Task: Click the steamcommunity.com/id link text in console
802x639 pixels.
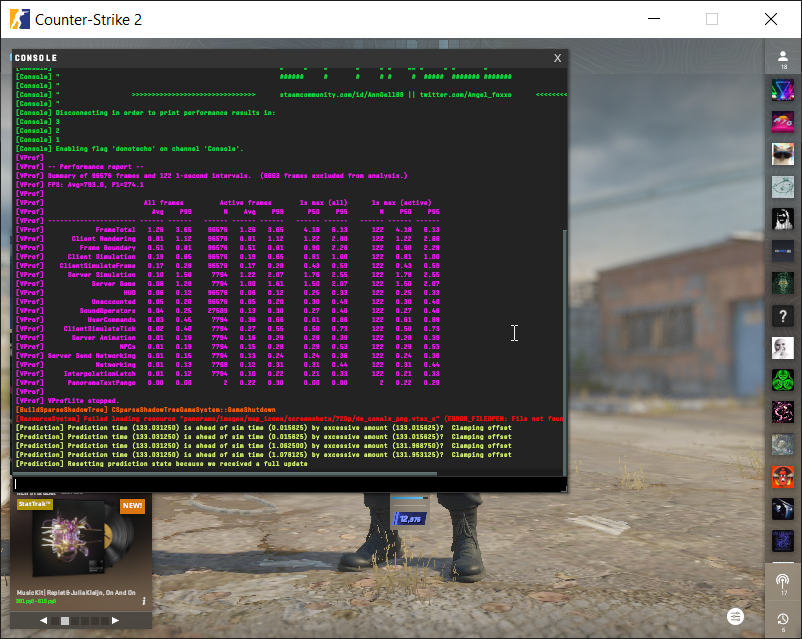Action: [x=341, y=95]
